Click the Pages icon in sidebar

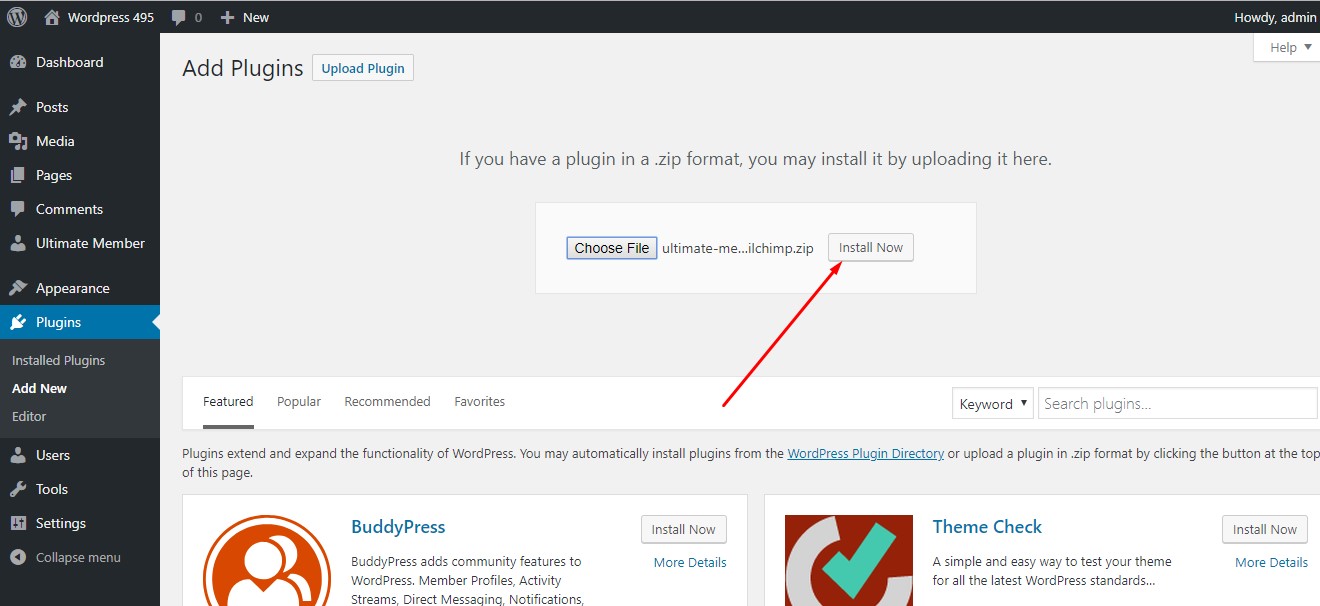[18, 175]
